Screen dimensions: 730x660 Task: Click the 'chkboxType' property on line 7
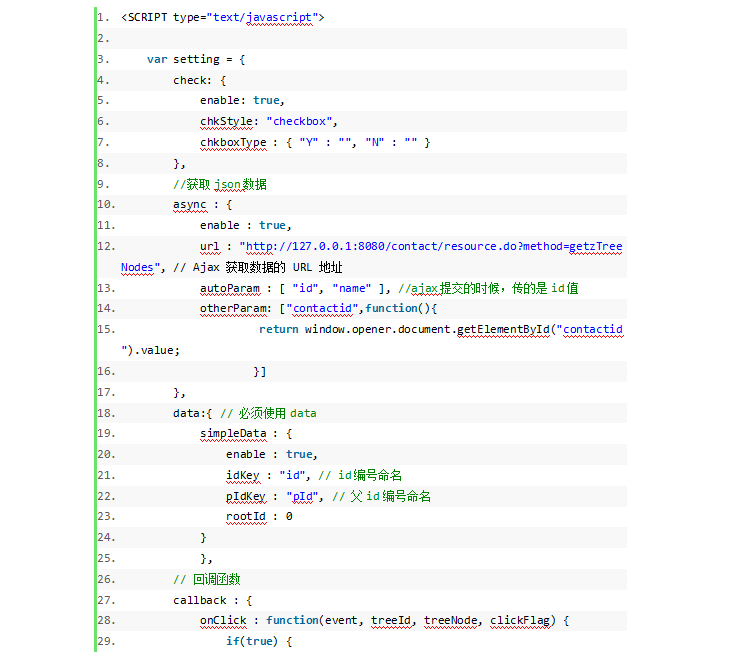tap(233, 143)
